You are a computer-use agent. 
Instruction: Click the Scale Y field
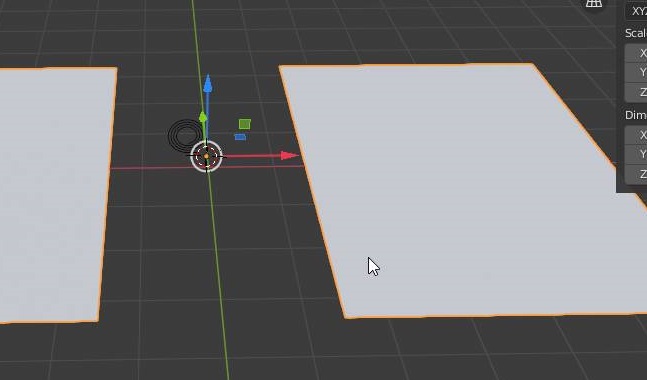pos(636,72)
